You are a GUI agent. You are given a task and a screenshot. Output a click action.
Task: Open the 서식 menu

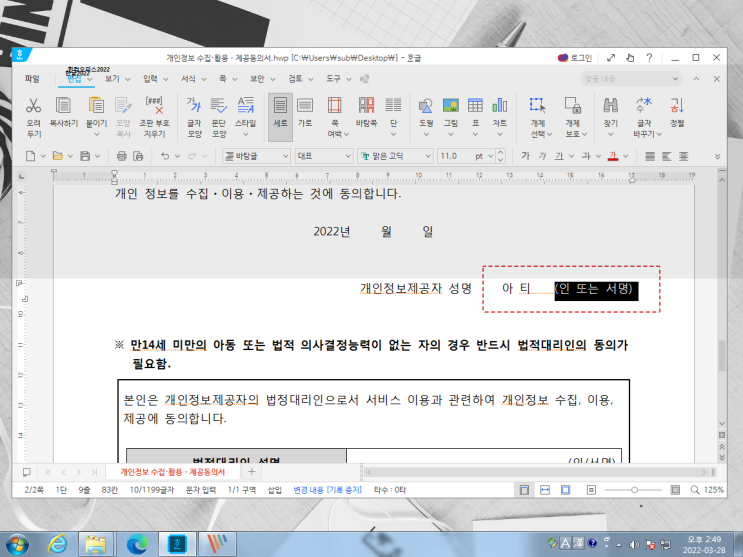point(189,79)
